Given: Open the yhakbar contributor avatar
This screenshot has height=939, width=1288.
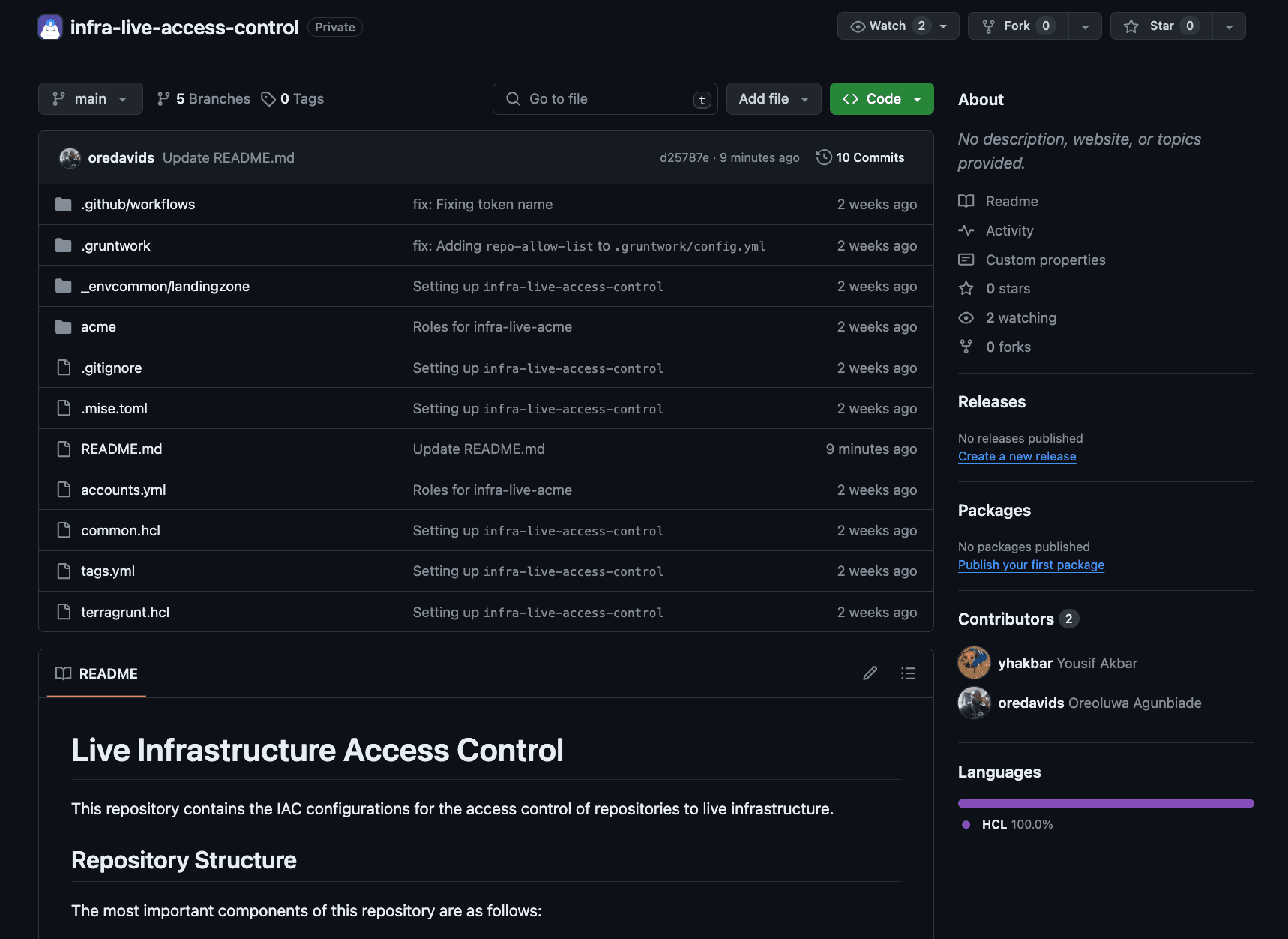Looking at the screenshot, I should (x=974, y=663).
